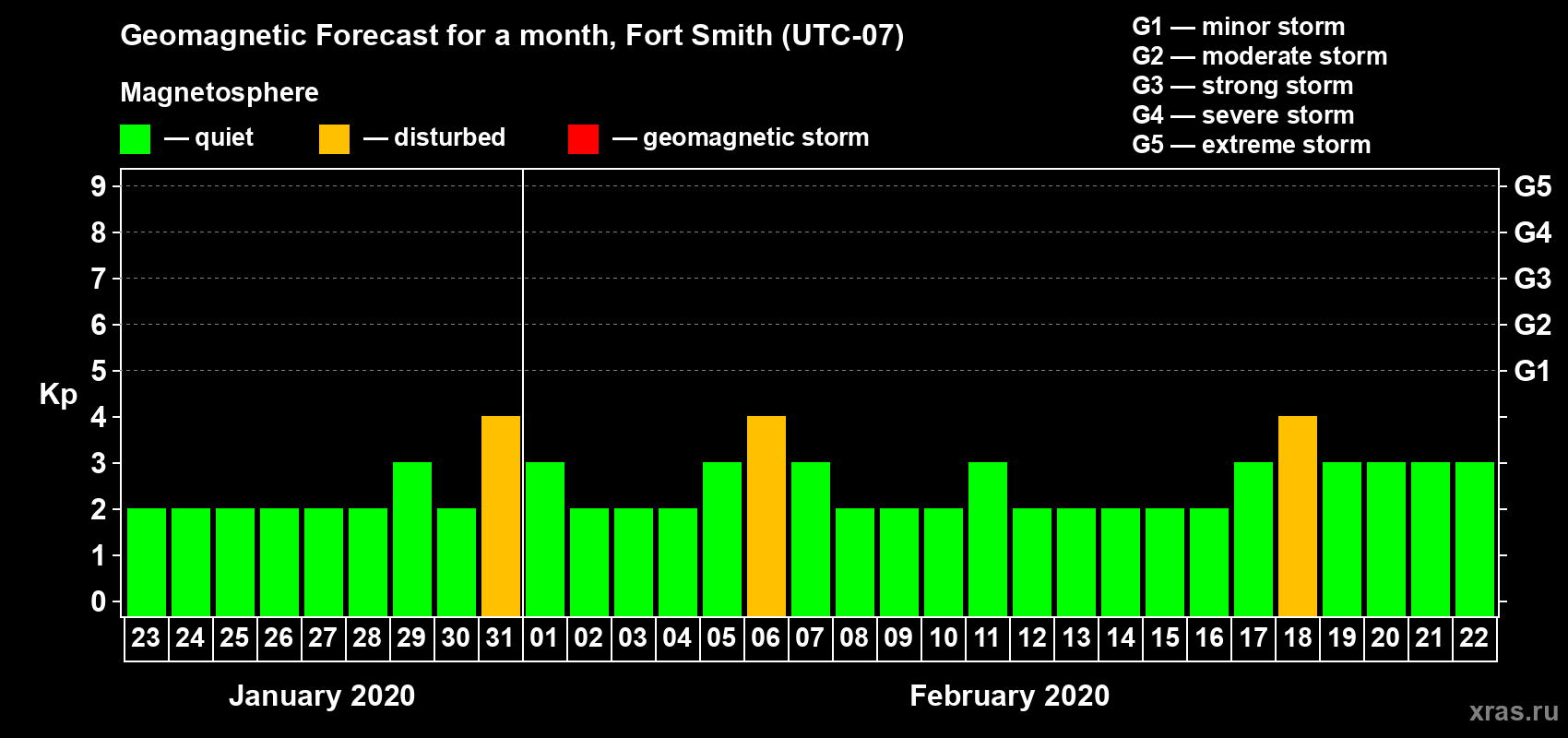This screenshot has width=1568, height=738.
Task: Click the G3 strong storm legend line
Action: coord(1242,86)
